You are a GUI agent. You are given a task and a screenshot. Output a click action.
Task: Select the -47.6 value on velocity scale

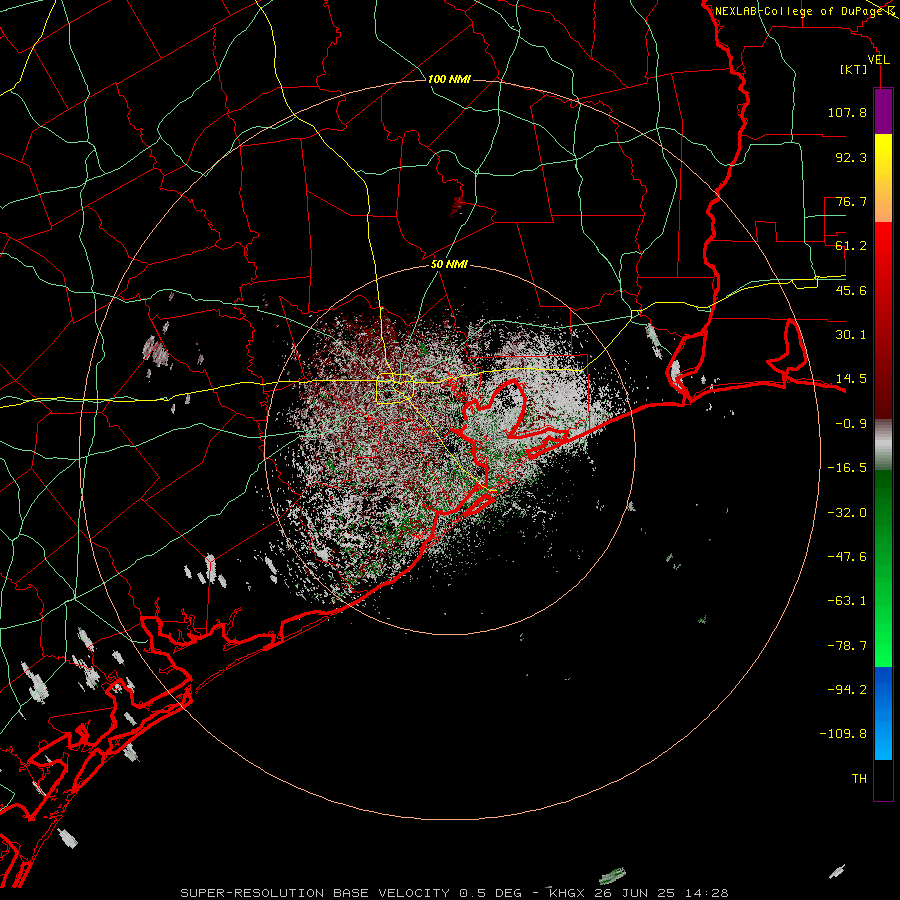pyautogui.click(x=847, y=557)
